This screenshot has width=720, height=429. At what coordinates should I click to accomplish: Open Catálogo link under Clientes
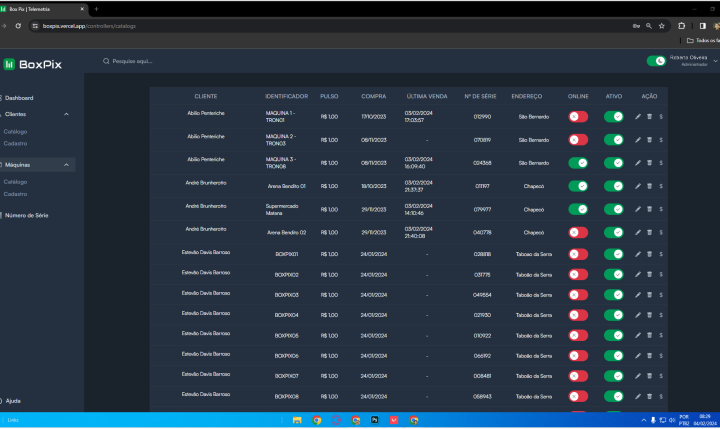16,131
